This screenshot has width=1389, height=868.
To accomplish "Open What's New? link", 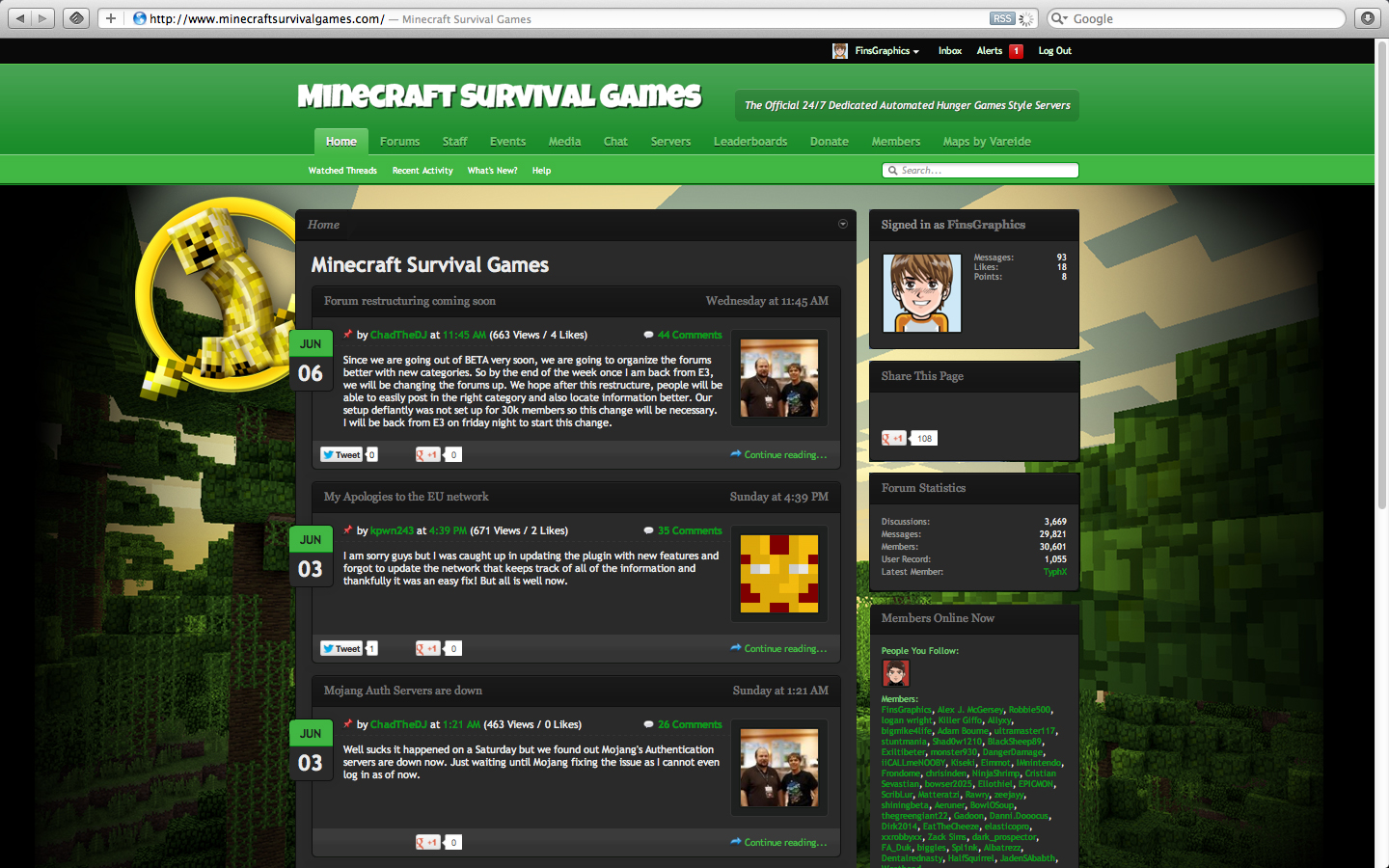I will pos(492,171).
